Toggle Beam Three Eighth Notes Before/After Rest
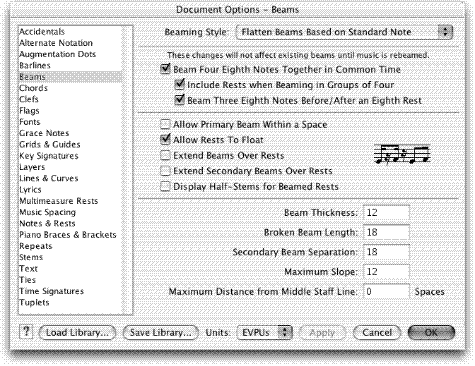Screen dimensions: 475x366 click(179, 100)
